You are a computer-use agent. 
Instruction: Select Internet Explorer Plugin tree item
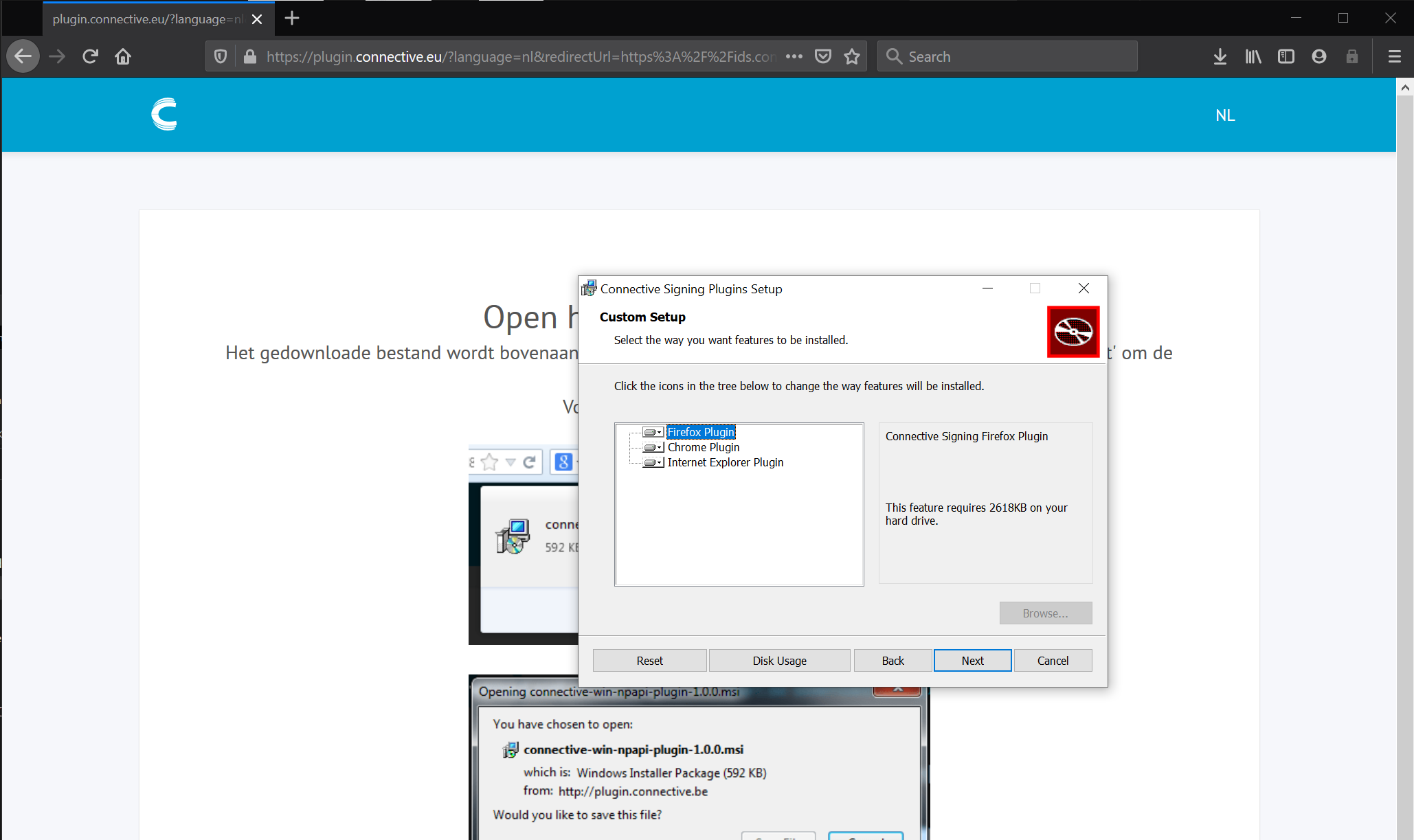click(x=726, y=462)
